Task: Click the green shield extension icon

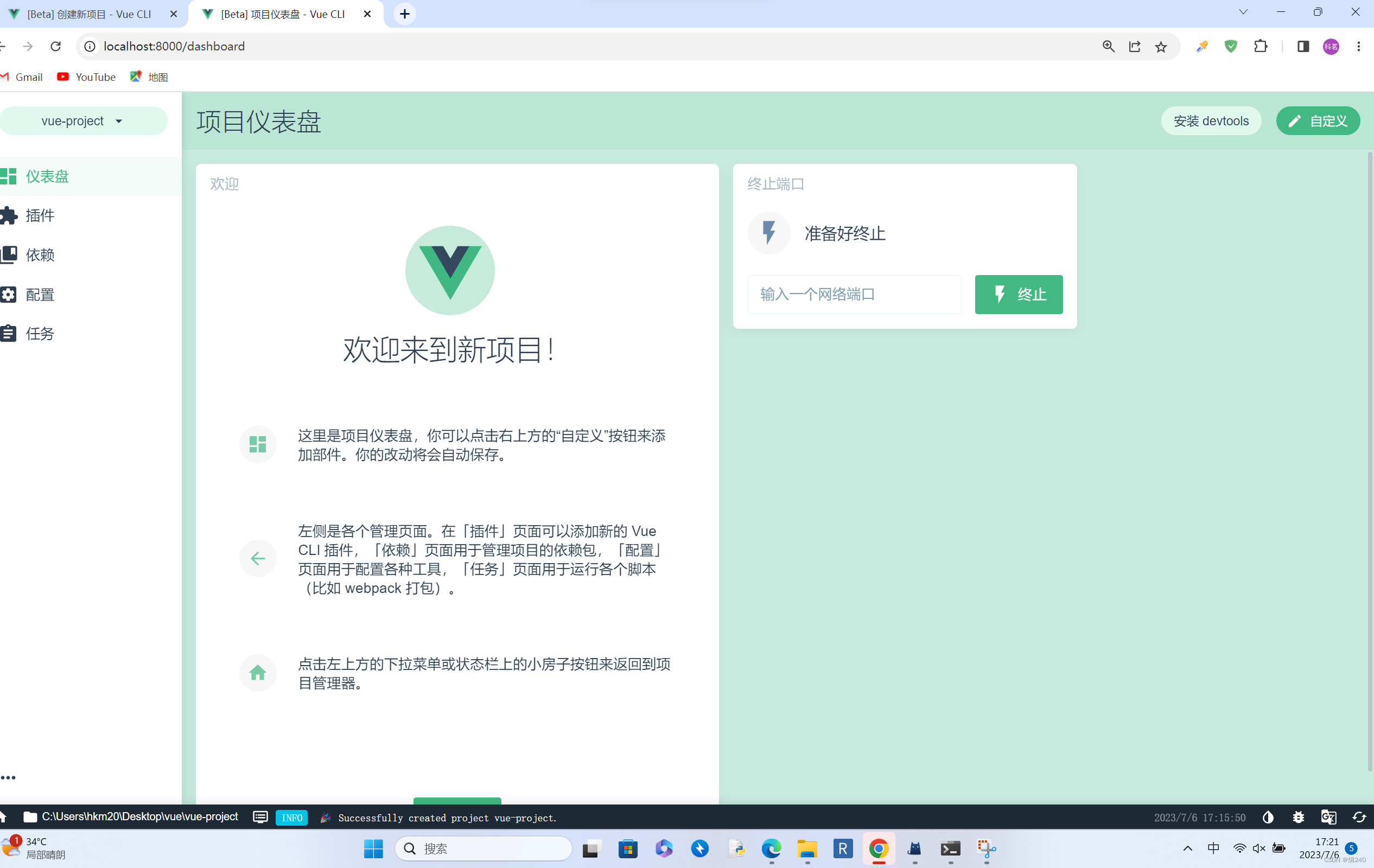Action: pyautogui.click(x=1231, y=46)
